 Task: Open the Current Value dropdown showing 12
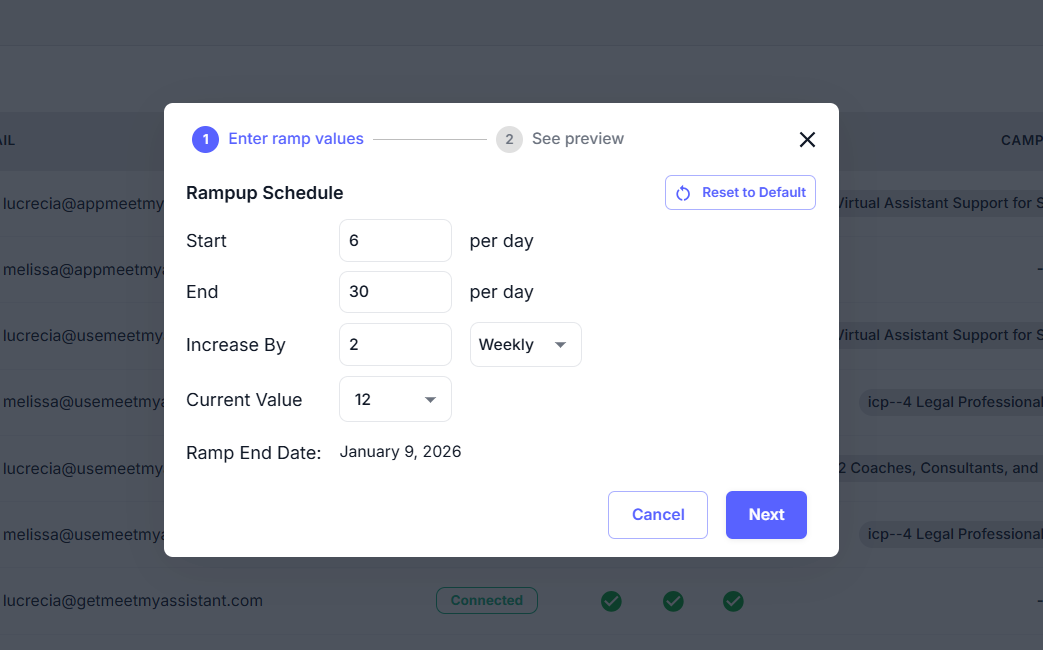(x=395, y=399)
